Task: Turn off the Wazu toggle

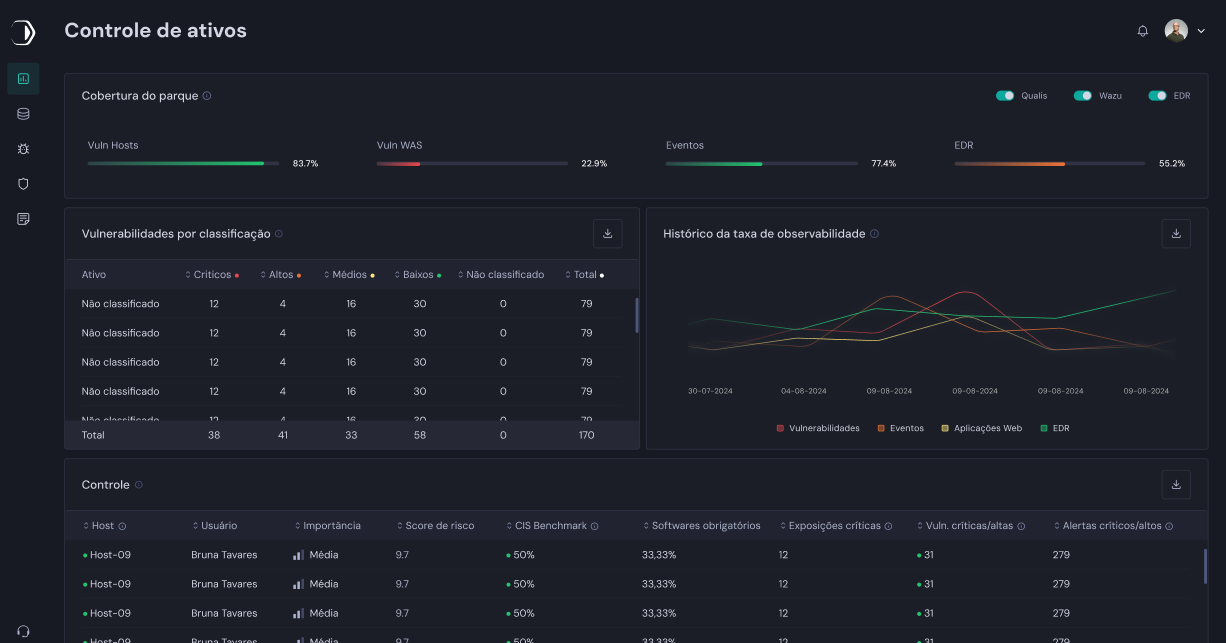Action: (x=1082, y=96)
